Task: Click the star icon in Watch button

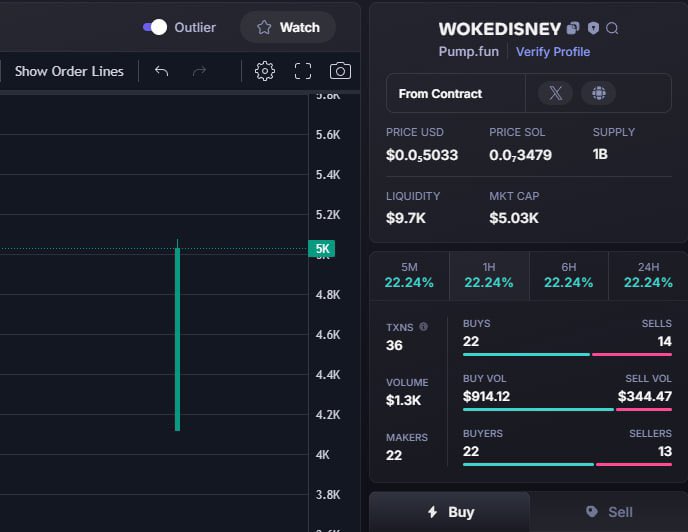Action: [x=264, y=27]
